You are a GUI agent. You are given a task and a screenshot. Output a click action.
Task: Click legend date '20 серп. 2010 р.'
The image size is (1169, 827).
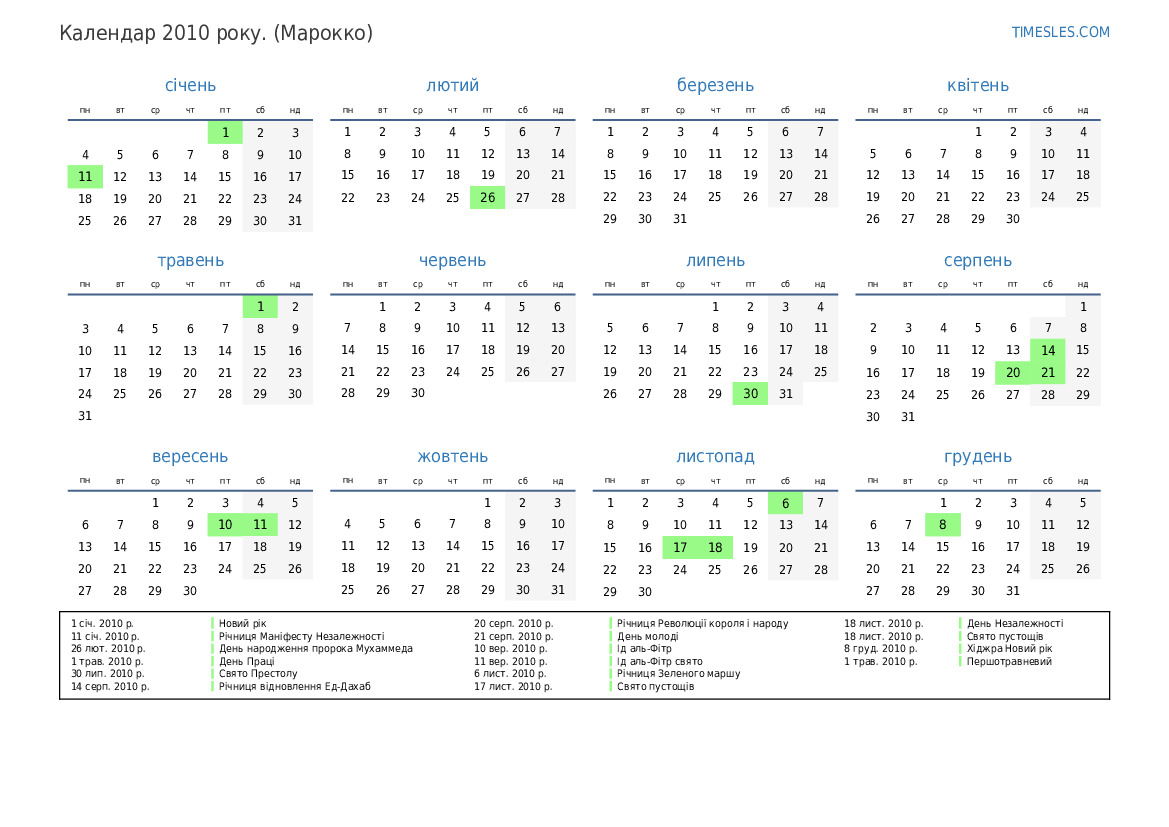514,623
